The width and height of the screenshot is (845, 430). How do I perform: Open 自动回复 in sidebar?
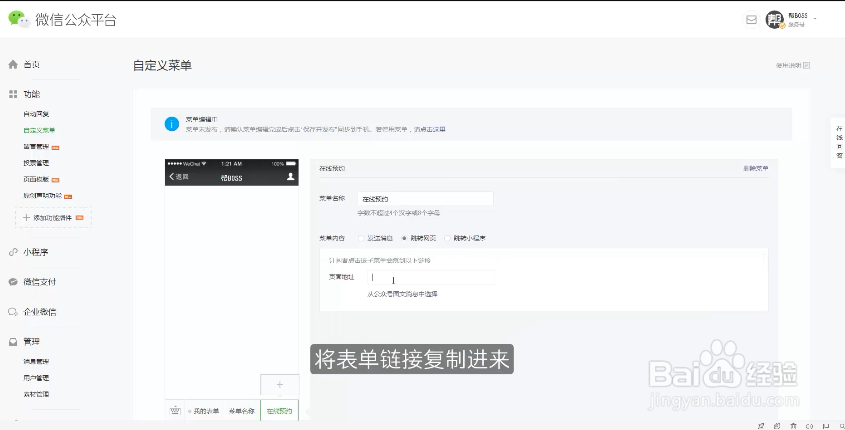(36, 114)
